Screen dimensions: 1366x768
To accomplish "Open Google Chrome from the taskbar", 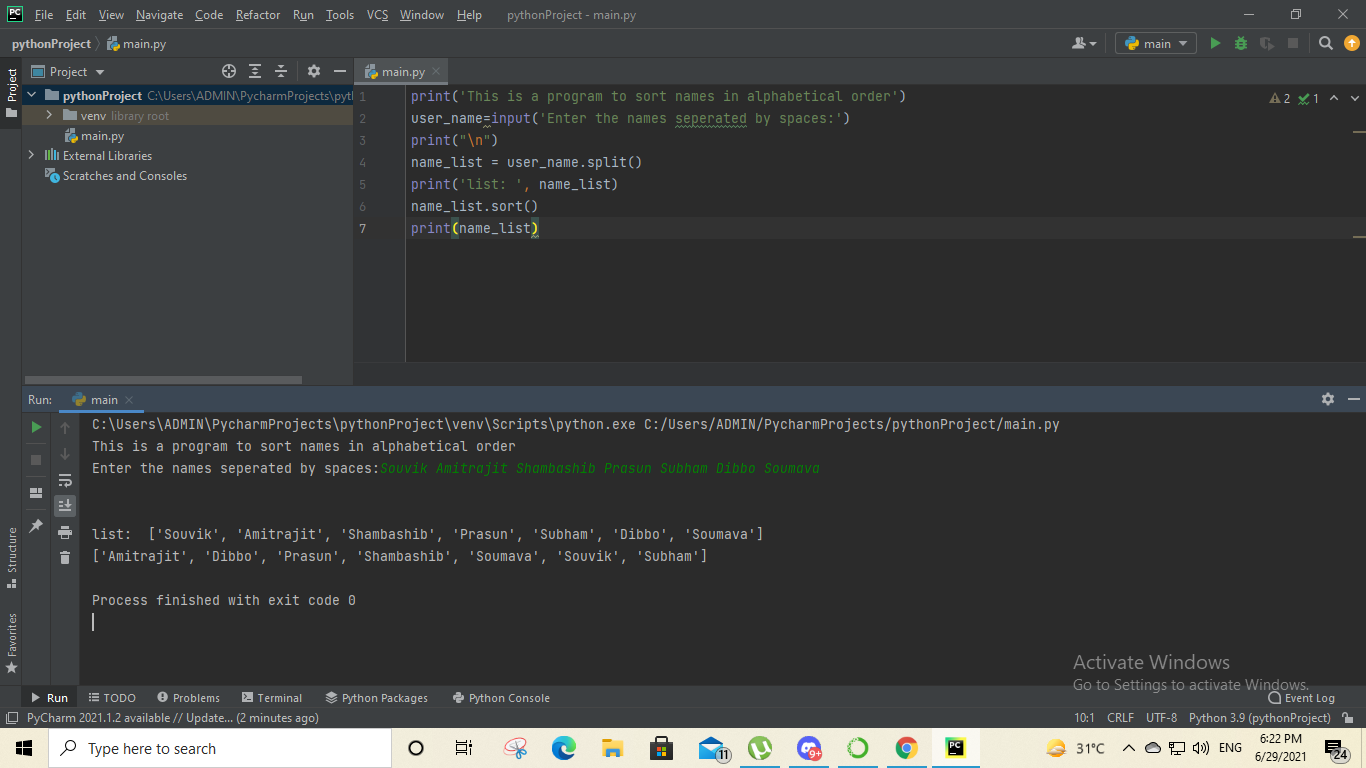I will [907, 748].
